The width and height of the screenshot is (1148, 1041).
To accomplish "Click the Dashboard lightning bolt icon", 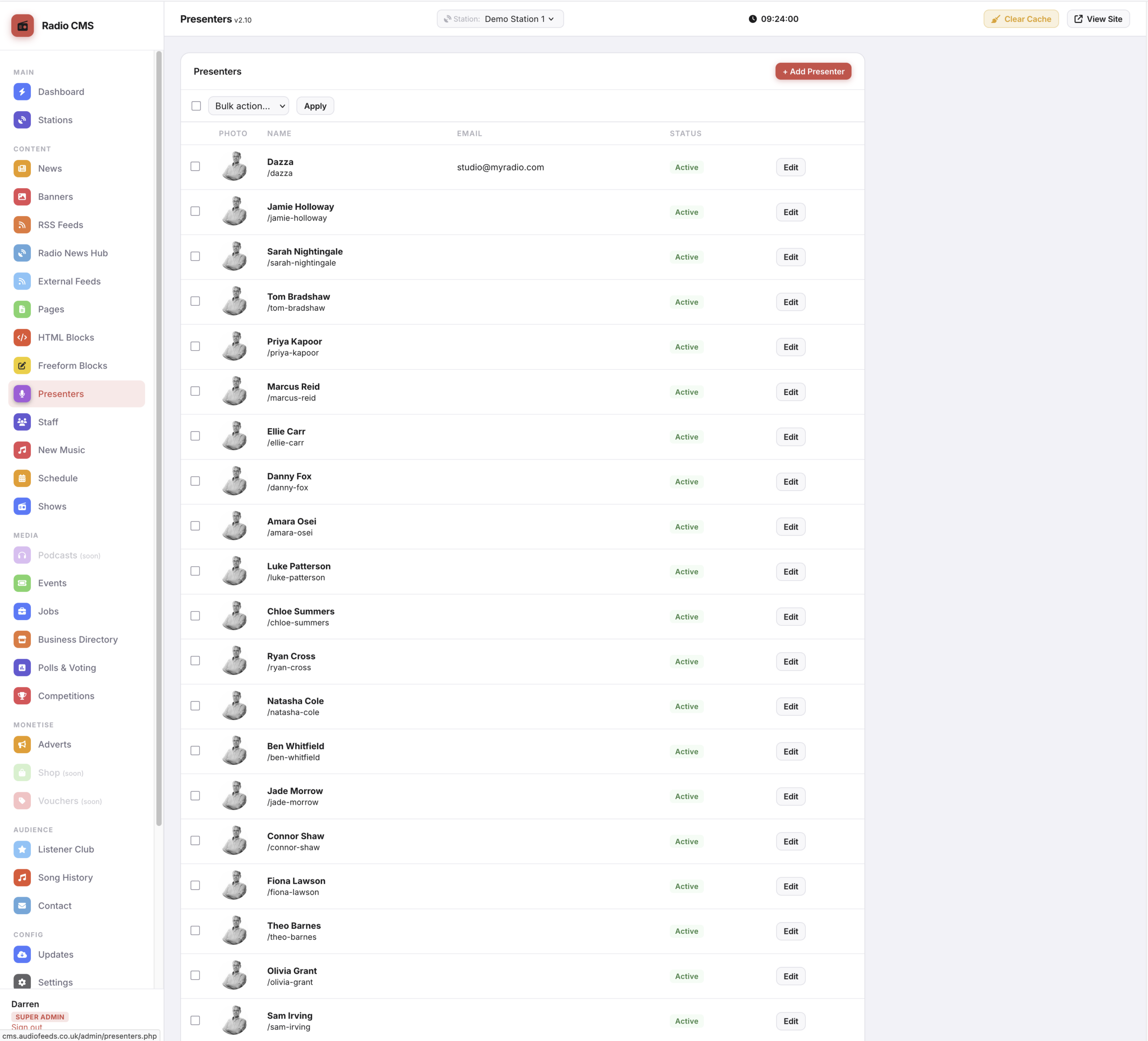I will [22, 91].
